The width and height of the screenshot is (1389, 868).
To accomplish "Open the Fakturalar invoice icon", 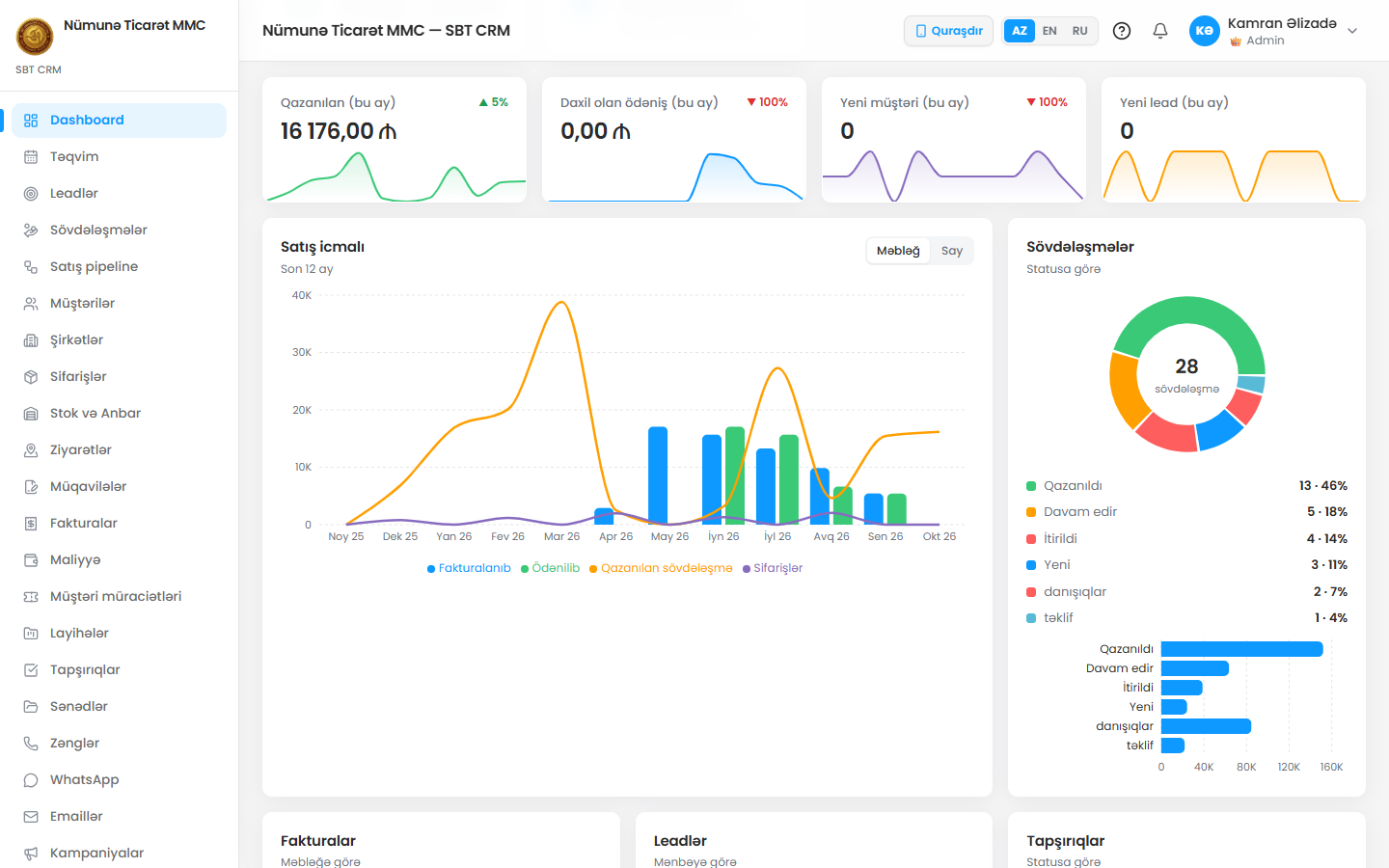I will tap(31, 524).
